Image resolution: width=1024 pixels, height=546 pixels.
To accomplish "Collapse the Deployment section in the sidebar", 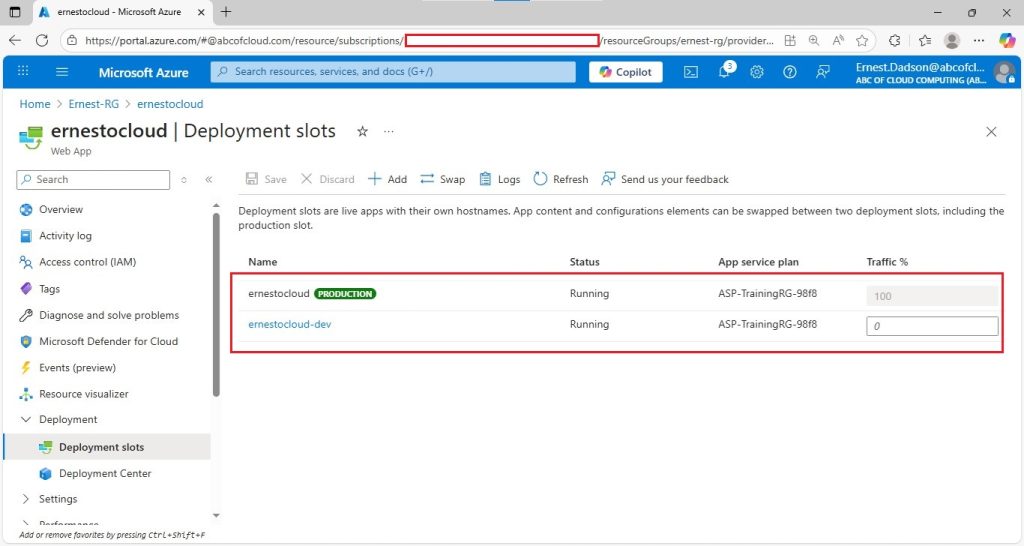I will (x=26, y=419).
